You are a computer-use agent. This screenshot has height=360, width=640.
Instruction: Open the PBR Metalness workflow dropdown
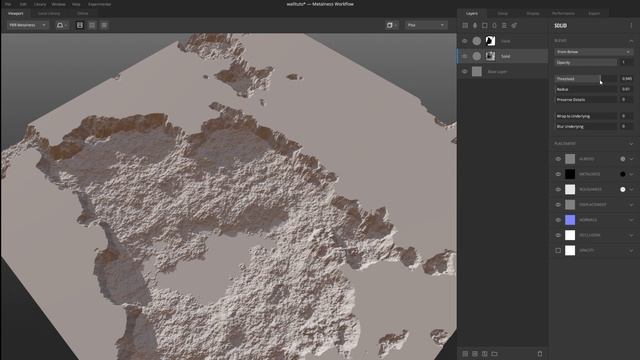pyautogui.click(x=27, y=25)
